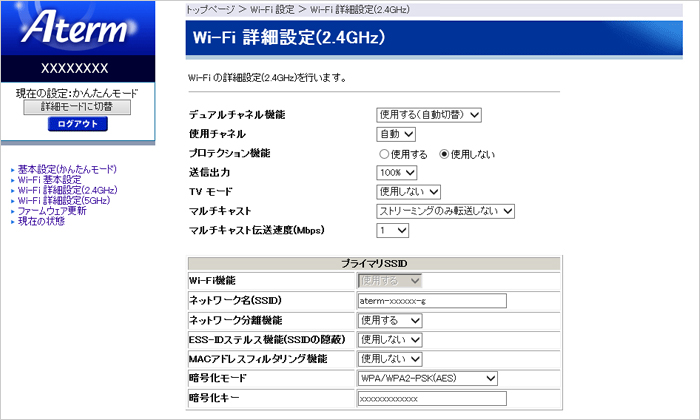This screenshot has width=700, height=420.
Task: Select プロテクション機能 使用する radio button
Action: point(383,154)
